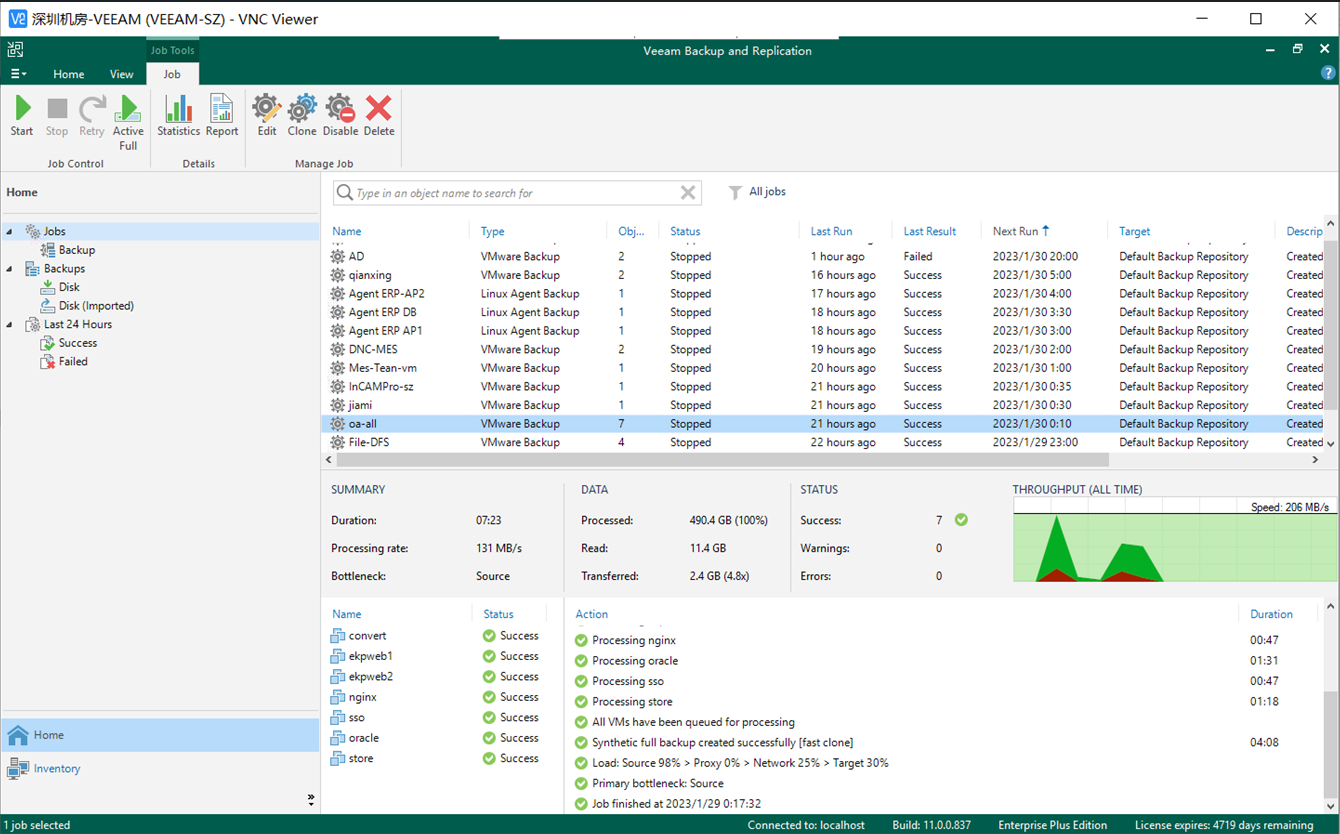This screenshot has height=834, width=1340.
Task: Switch to the View tab
Action: (121, 74)
